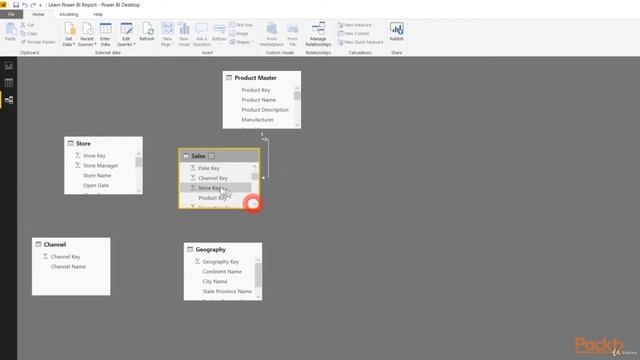Switch to the Modeling ribbon tab
Viewport: 640px width, 360px height.
tap(69, 14)
